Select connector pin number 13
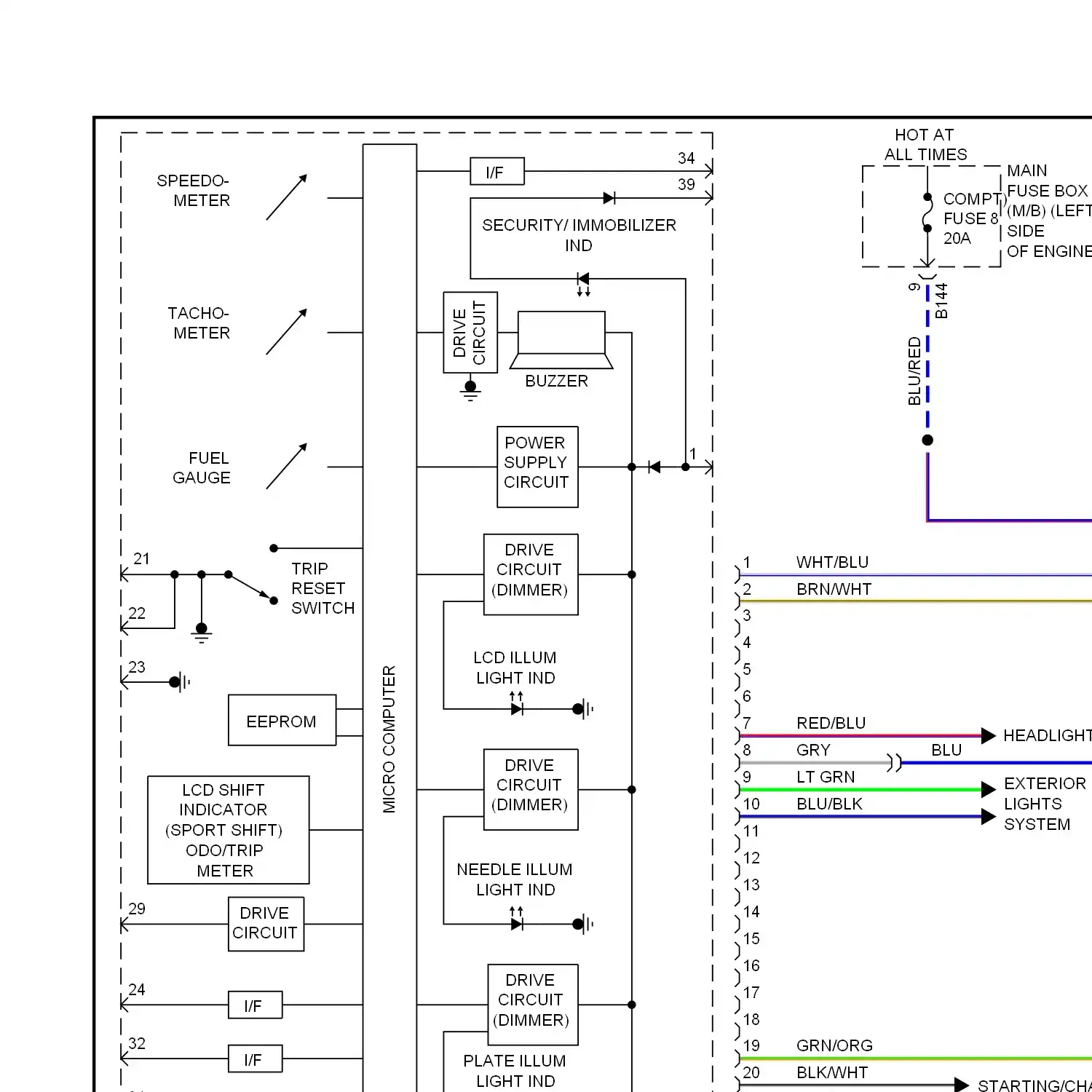The image size is (1092, 1092). (751, 885)
